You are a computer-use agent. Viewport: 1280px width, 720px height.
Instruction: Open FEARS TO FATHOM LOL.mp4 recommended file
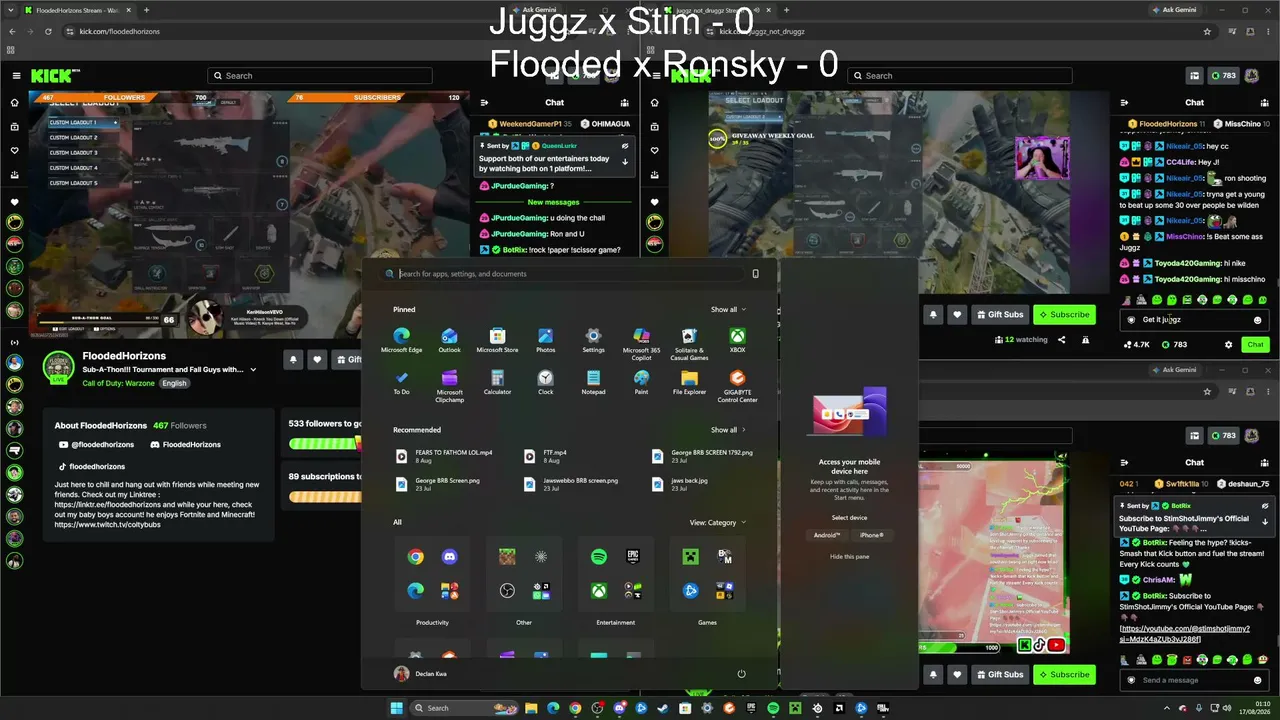(445, 456)
